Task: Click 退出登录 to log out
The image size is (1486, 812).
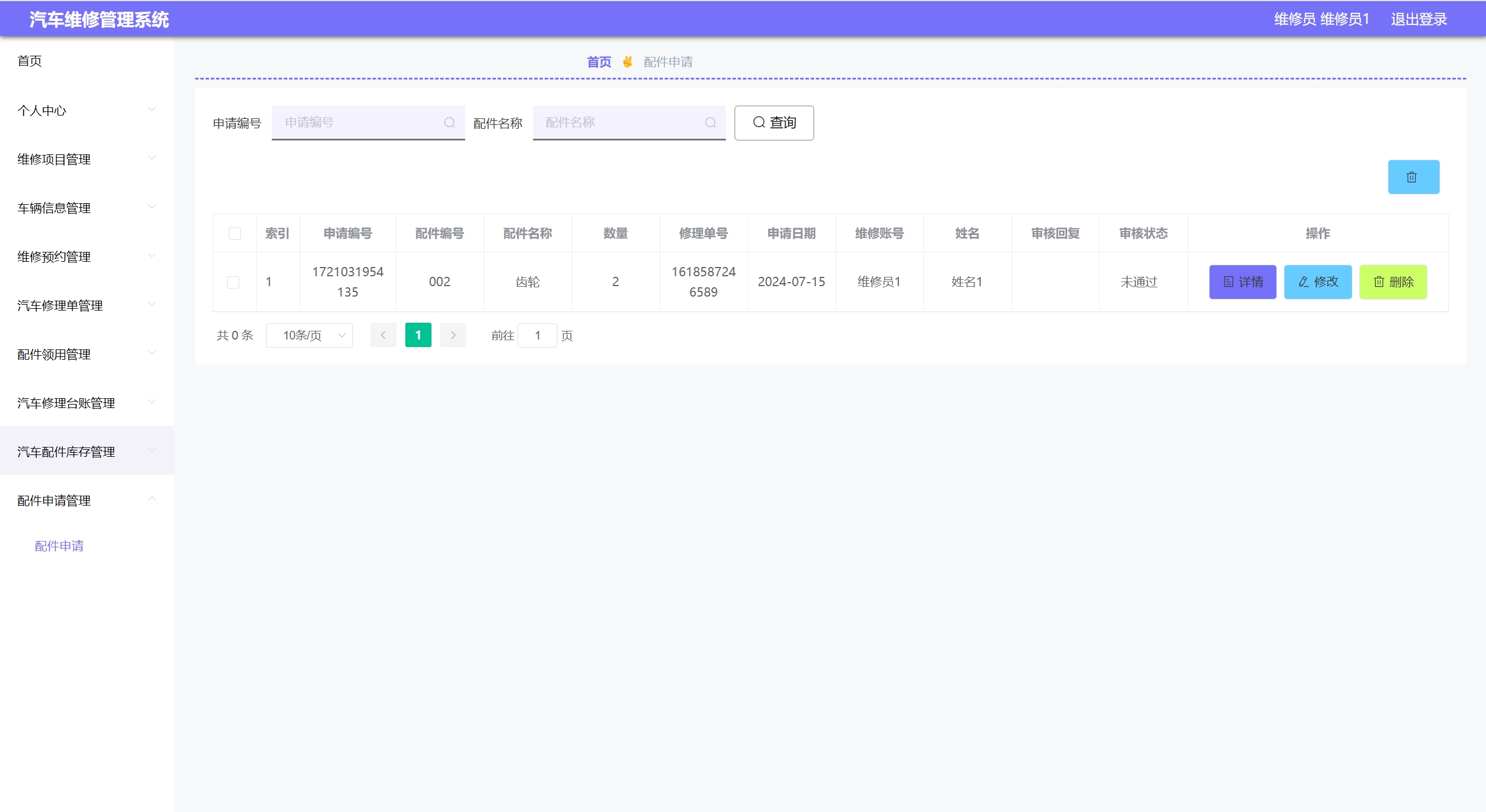Action: click(1418, 19)
